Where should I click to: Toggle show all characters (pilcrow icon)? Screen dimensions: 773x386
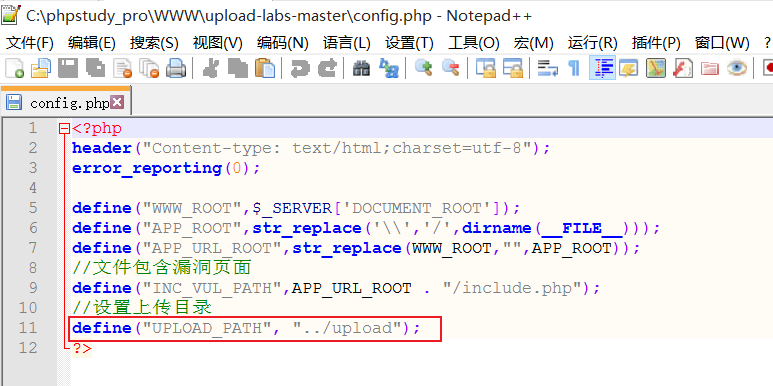coord(574,68)
